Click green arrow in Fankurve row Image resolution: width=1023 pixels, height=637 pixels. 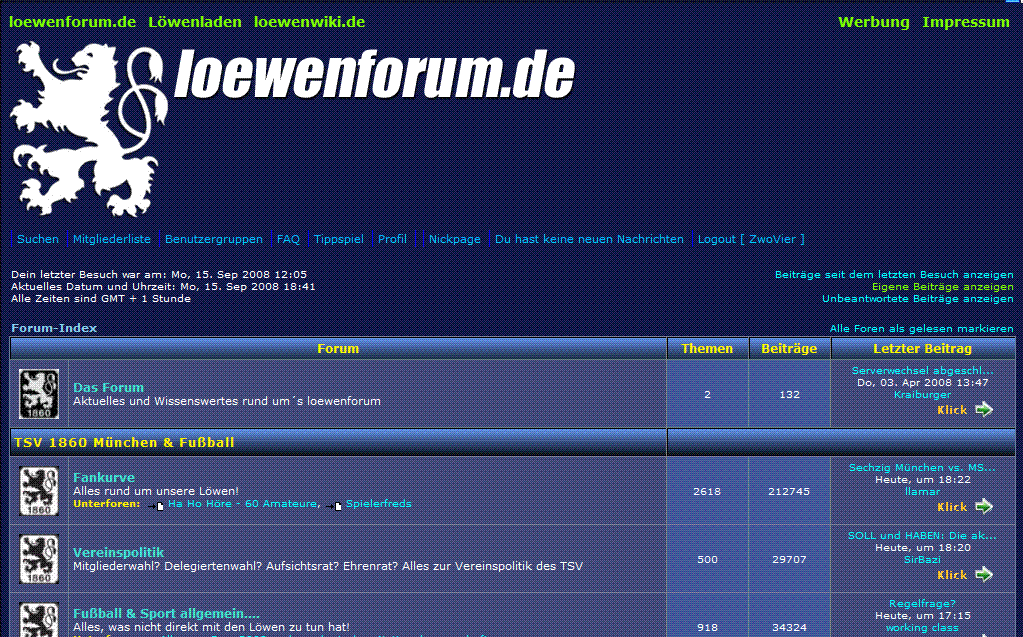coord(984,506)
